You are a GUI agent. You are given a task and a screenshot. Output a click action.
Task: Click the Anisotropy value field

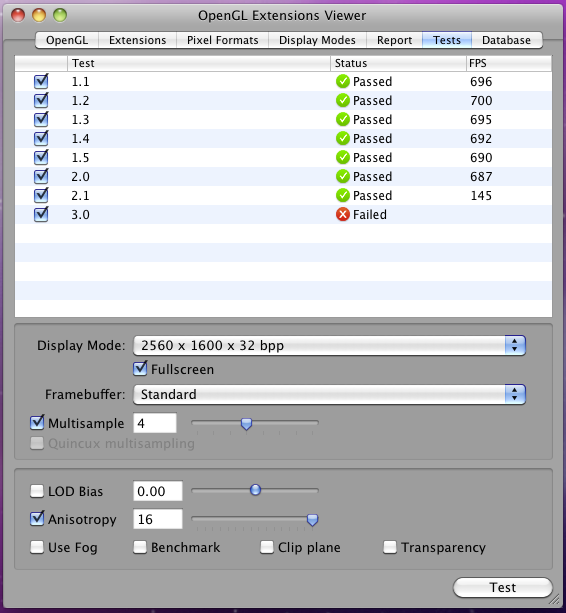tap(158, 519)
